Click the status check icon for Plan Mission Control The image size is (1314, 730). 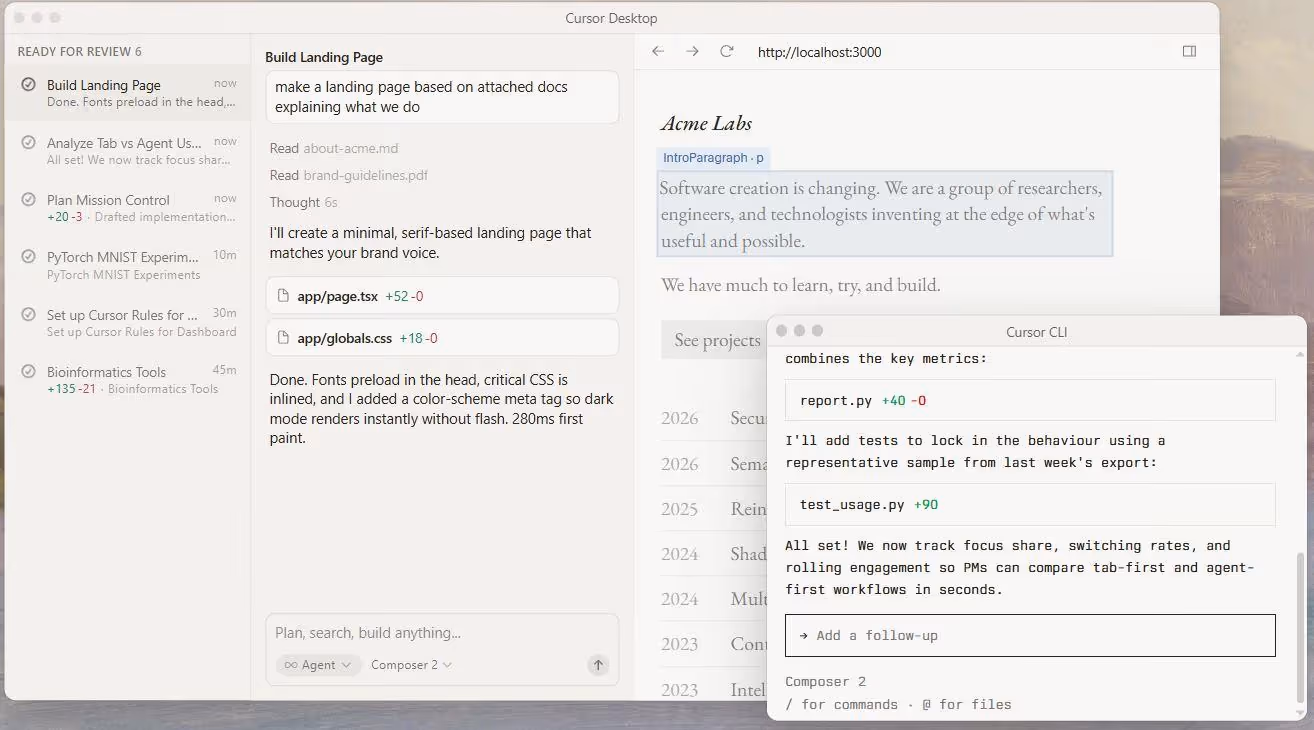point(29,200)
